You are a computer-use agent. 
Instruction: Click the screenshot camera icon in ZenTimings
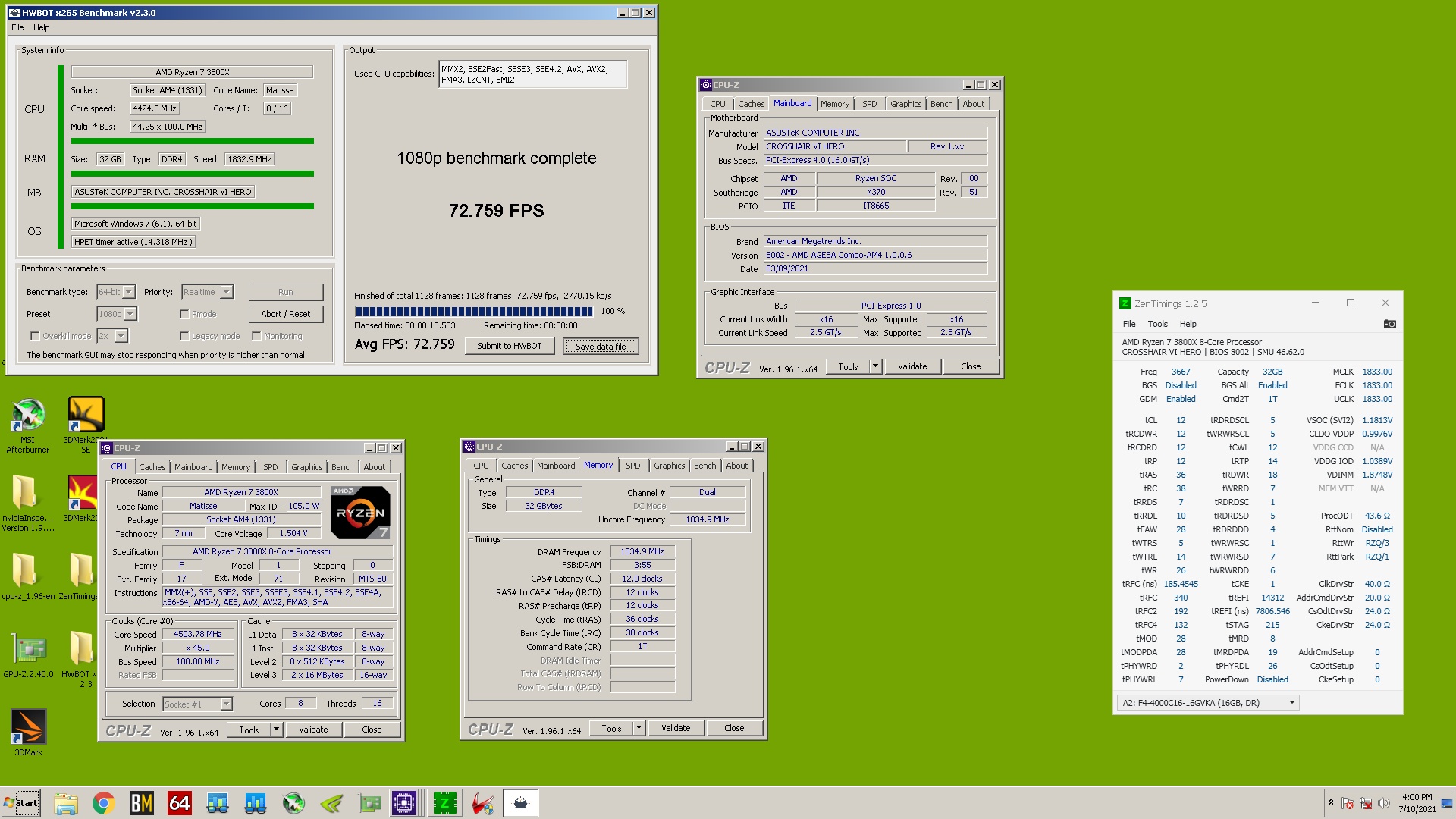1389,324
